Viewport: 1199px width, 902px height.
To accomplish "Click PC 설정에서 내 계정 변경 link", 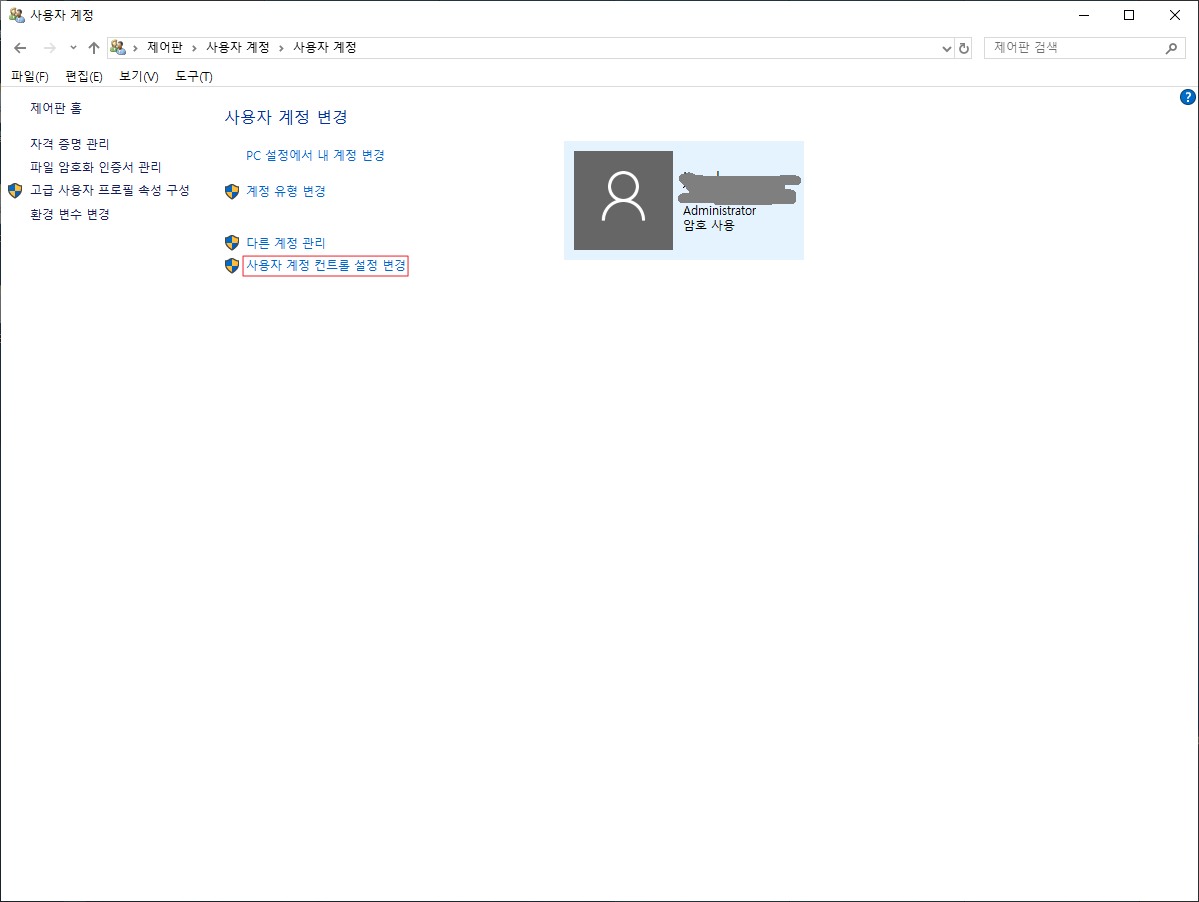I will (x=315, y=155).
